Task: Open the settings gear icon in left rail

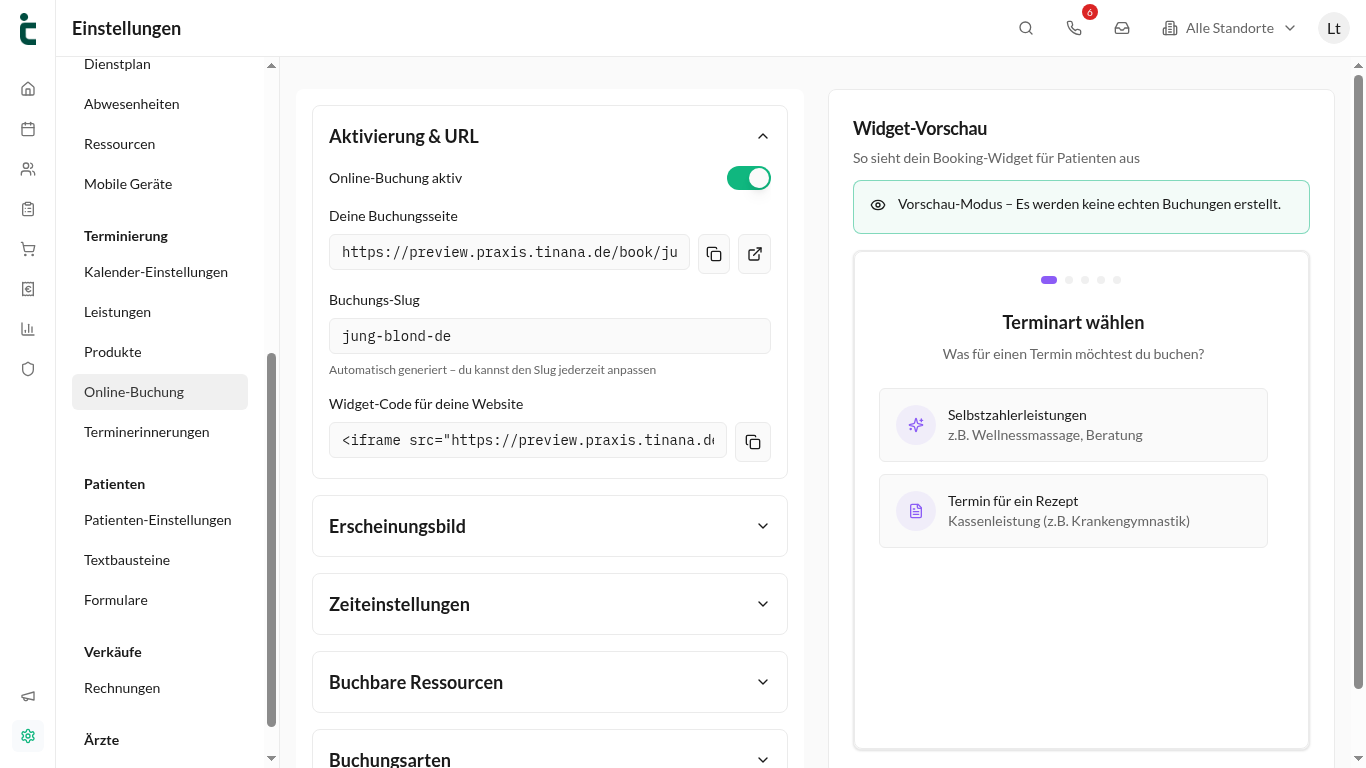Action: [28, 736]
